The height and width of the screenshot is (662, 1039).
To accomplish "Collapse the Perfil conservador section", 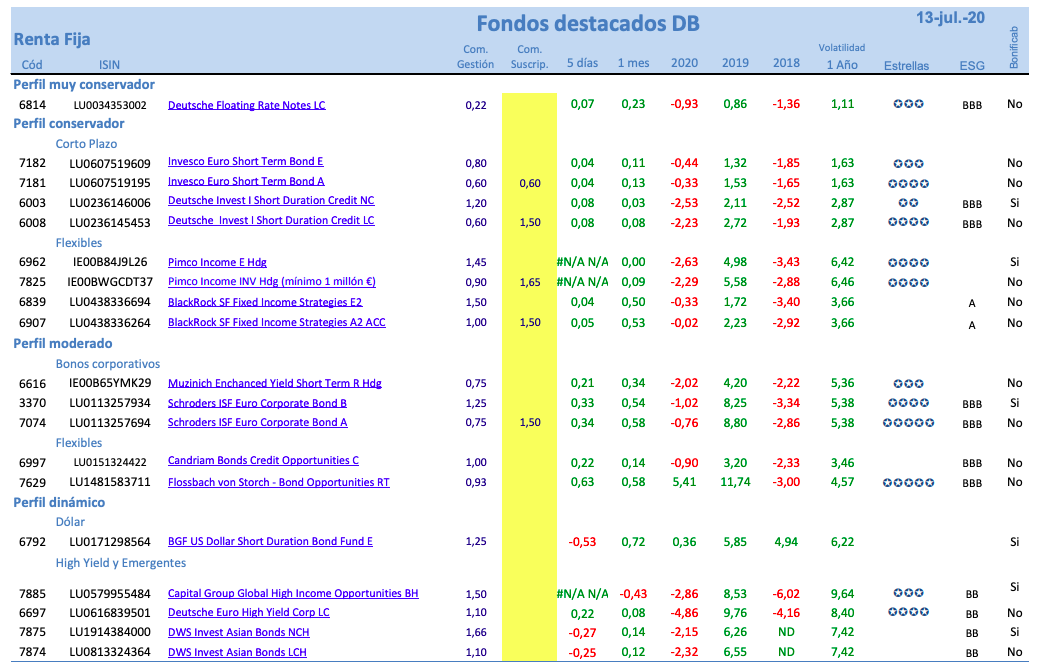I will pyautogui.click(x=67, y=124).
